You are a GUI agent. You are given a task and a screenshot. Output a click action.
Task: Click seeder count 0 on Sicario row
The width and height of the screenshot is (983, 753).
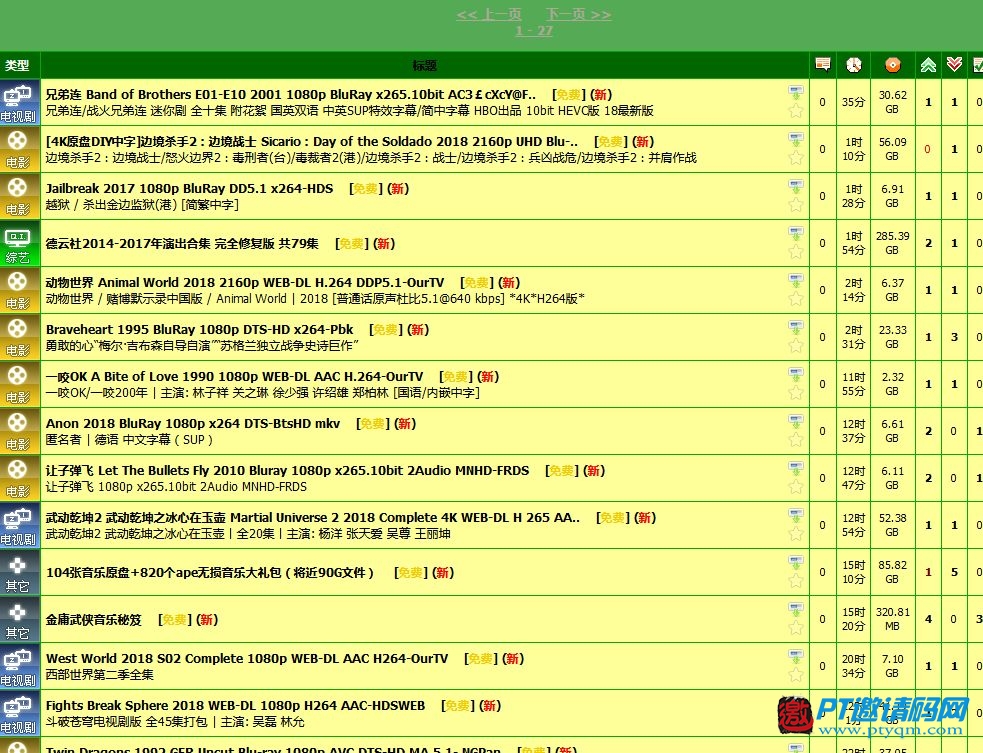[x=927, y=149]
